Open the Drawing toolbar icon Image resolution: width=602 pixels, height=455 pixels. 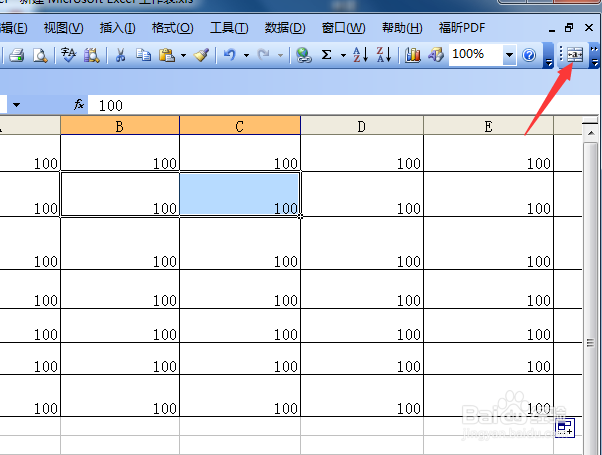(436, 55)
